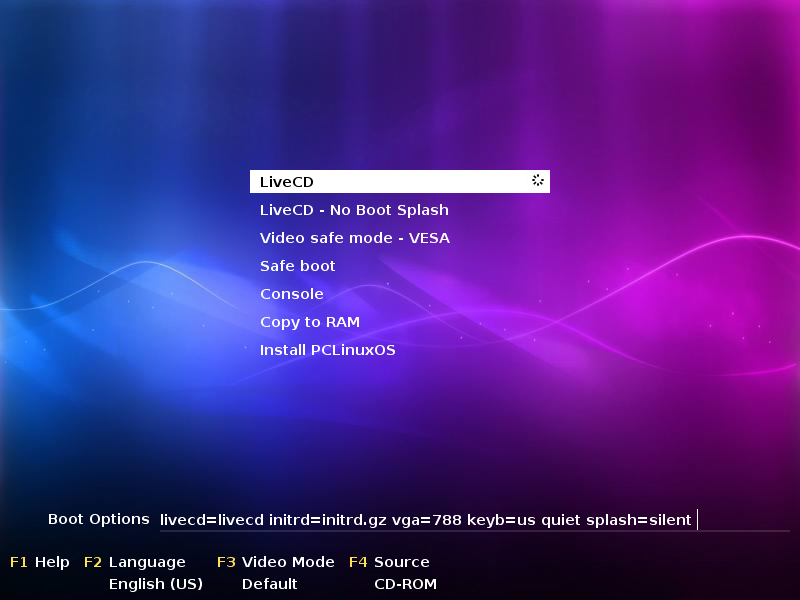Click the Default video mode value
Viewport: 800px width, 600px height.
[x=269, y=584]
